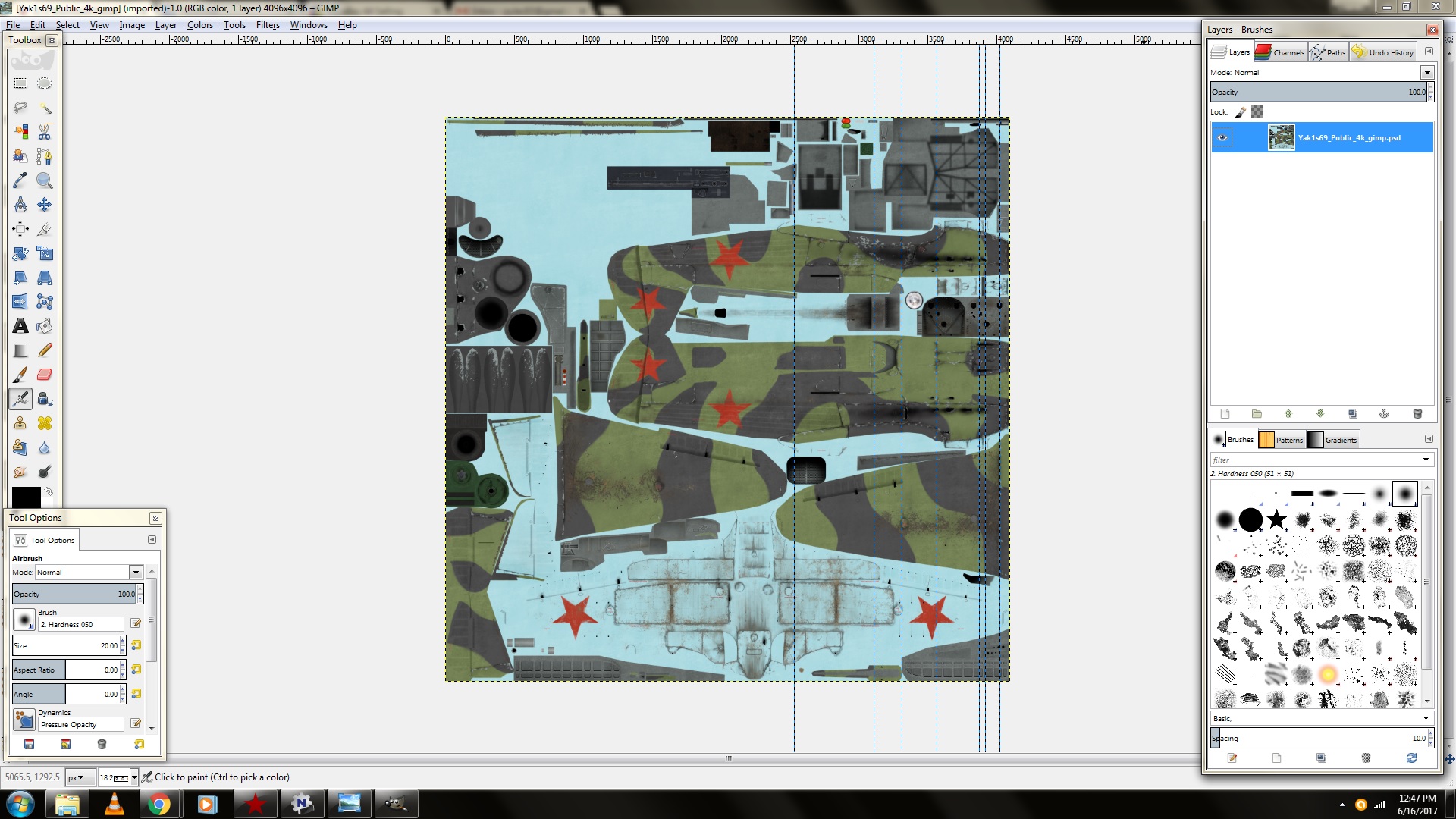Create a new layer button
Image resolution: width=1456 pixels, height=819 pixels.
click(1225, 414)
